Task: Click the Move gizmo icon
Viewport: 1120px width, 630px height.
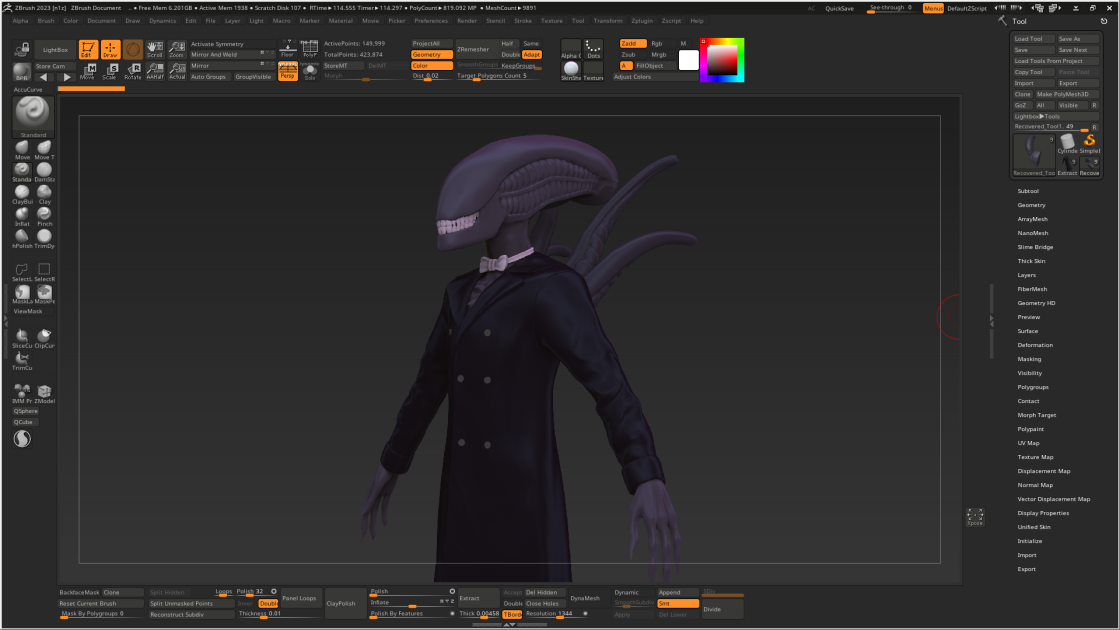Action: tap(88, 71)
